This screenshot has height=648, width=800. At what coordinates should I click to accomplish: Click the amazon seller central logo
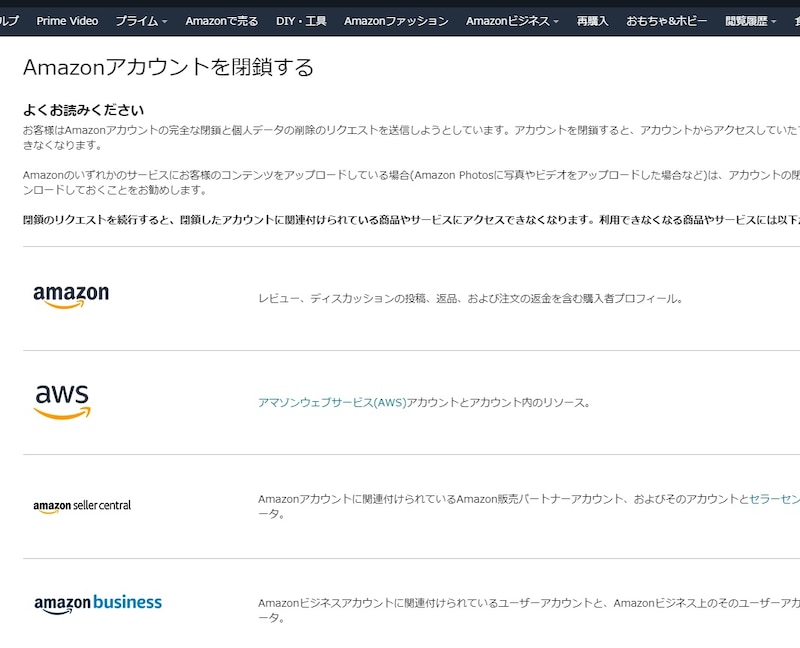click(82, 506)
